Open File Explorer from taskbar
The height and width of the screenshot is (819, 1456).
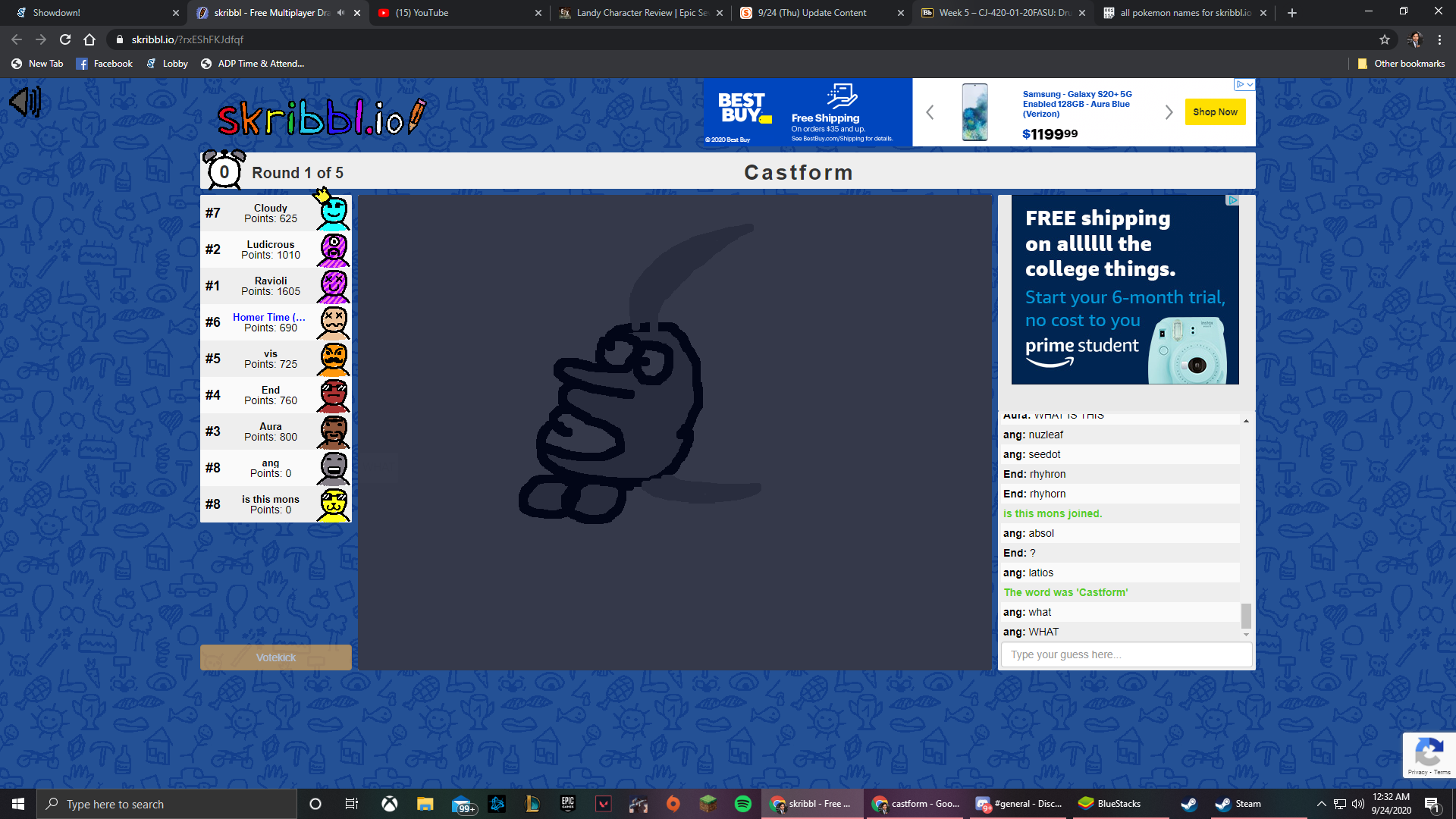pos(425,804)
